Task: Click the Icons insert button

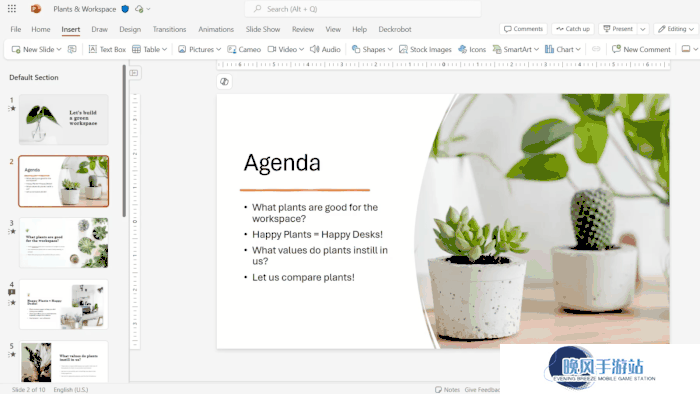Action: 472,49
